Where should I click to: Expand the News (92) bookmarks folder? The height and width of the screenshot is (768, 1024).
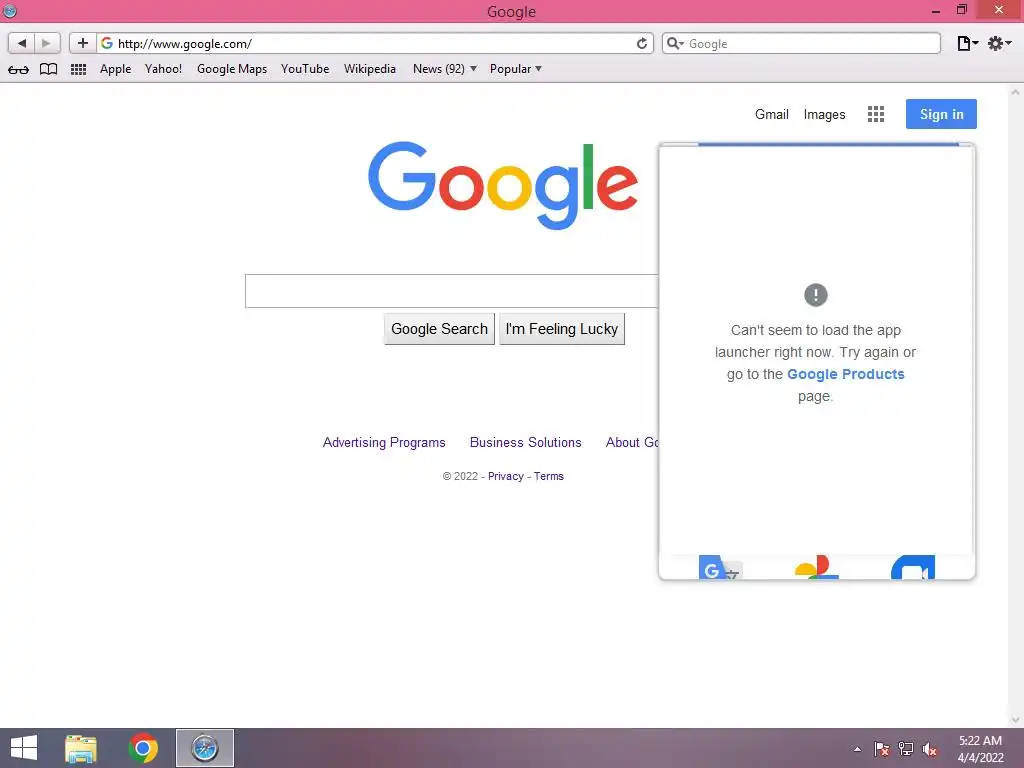click(x=445, y=69)
